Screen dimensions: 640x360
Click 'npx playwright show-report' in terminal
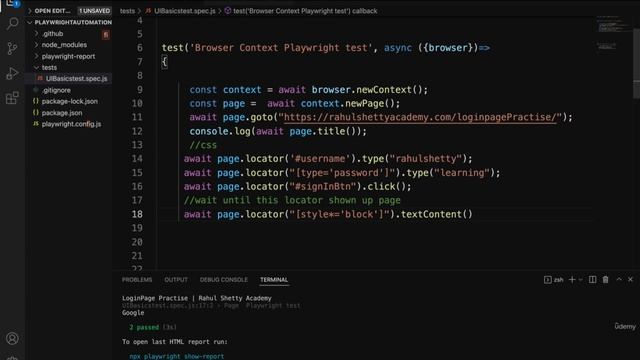(176, 356)
